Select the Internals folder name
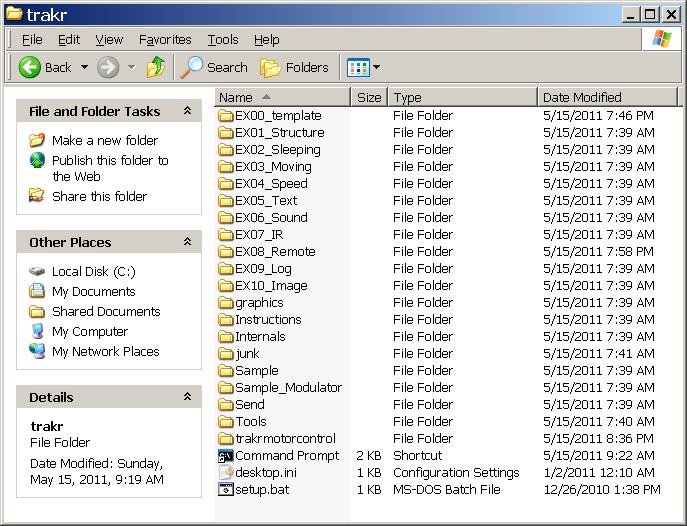This screenshot has width=687, height=526. click(x=260, y=336)
